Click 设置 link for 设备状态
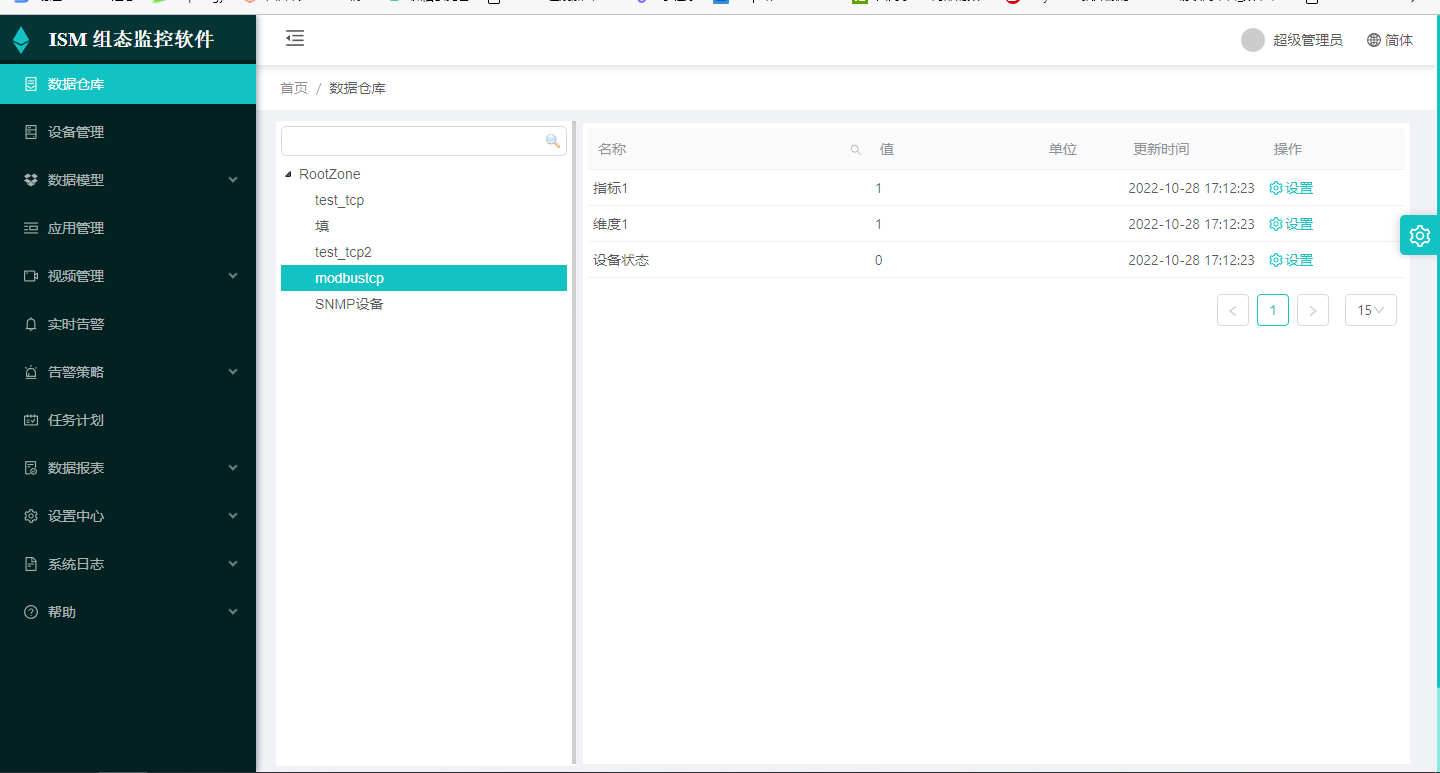 1299,260
